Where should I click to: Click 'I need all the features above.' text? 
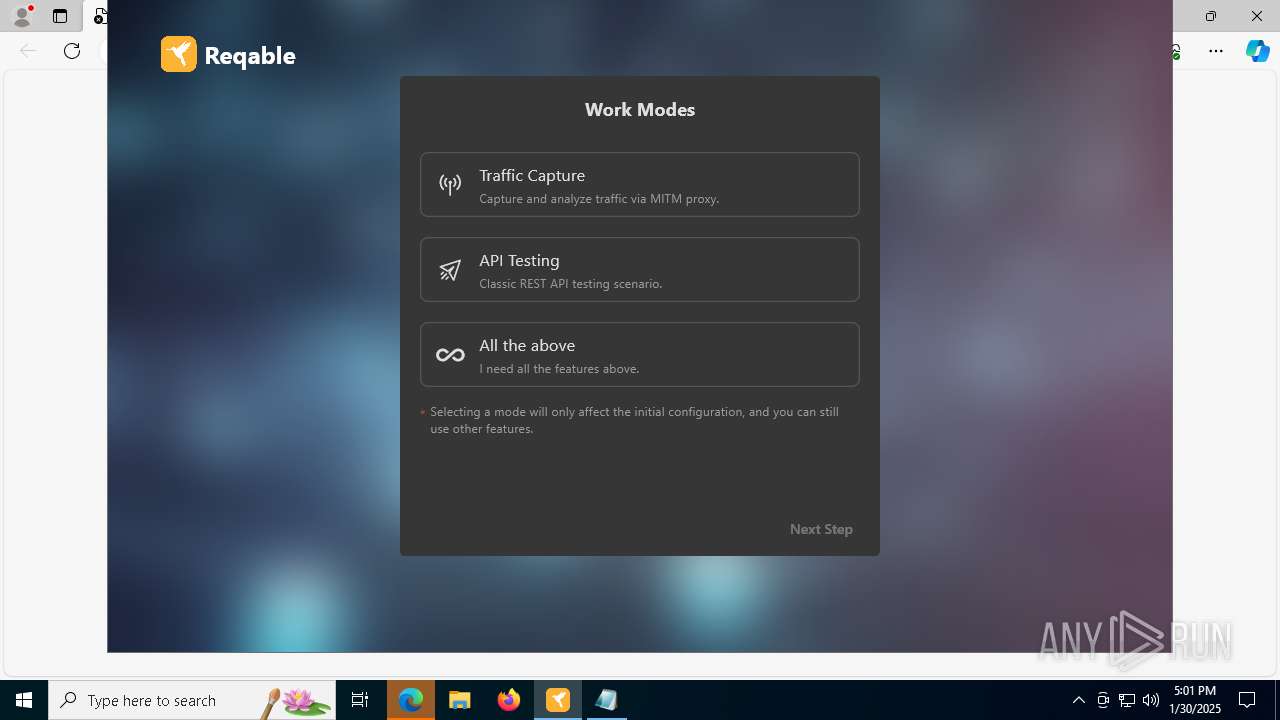[x=559, y=369]
